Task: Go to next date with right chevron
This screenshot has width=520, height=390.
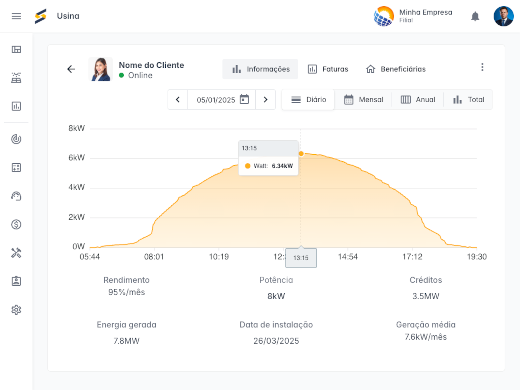Action: point(265,100)
